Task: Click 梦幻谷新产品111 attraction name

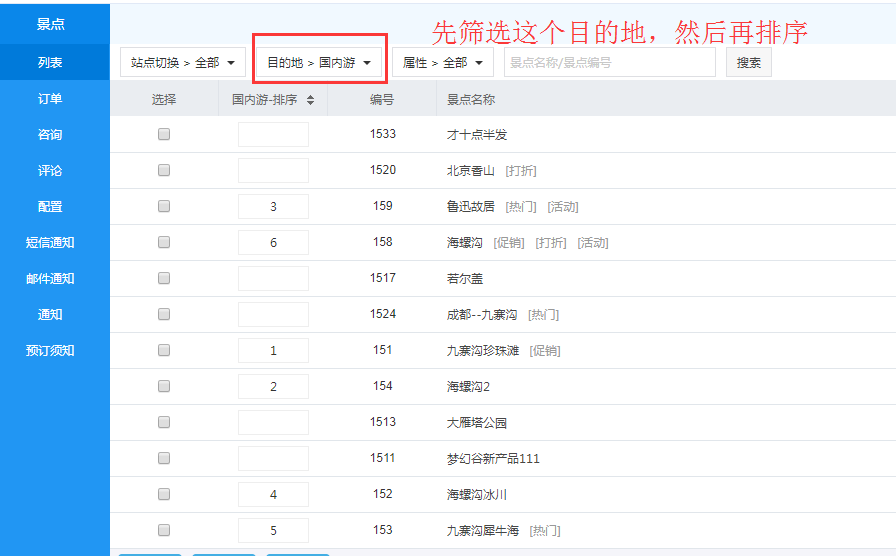Action: pyautogui.click(x=492, y=458)
